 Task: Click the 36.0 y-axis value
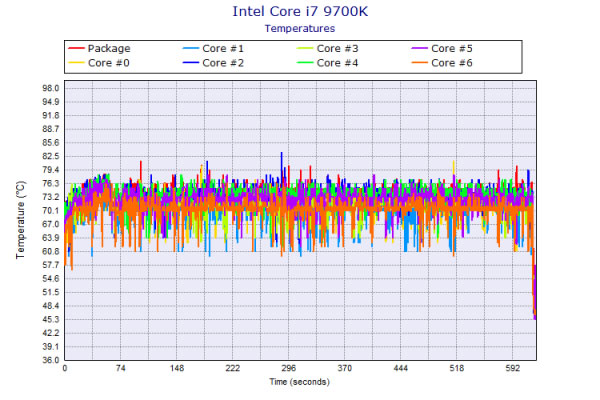click(x=51, y=360)
